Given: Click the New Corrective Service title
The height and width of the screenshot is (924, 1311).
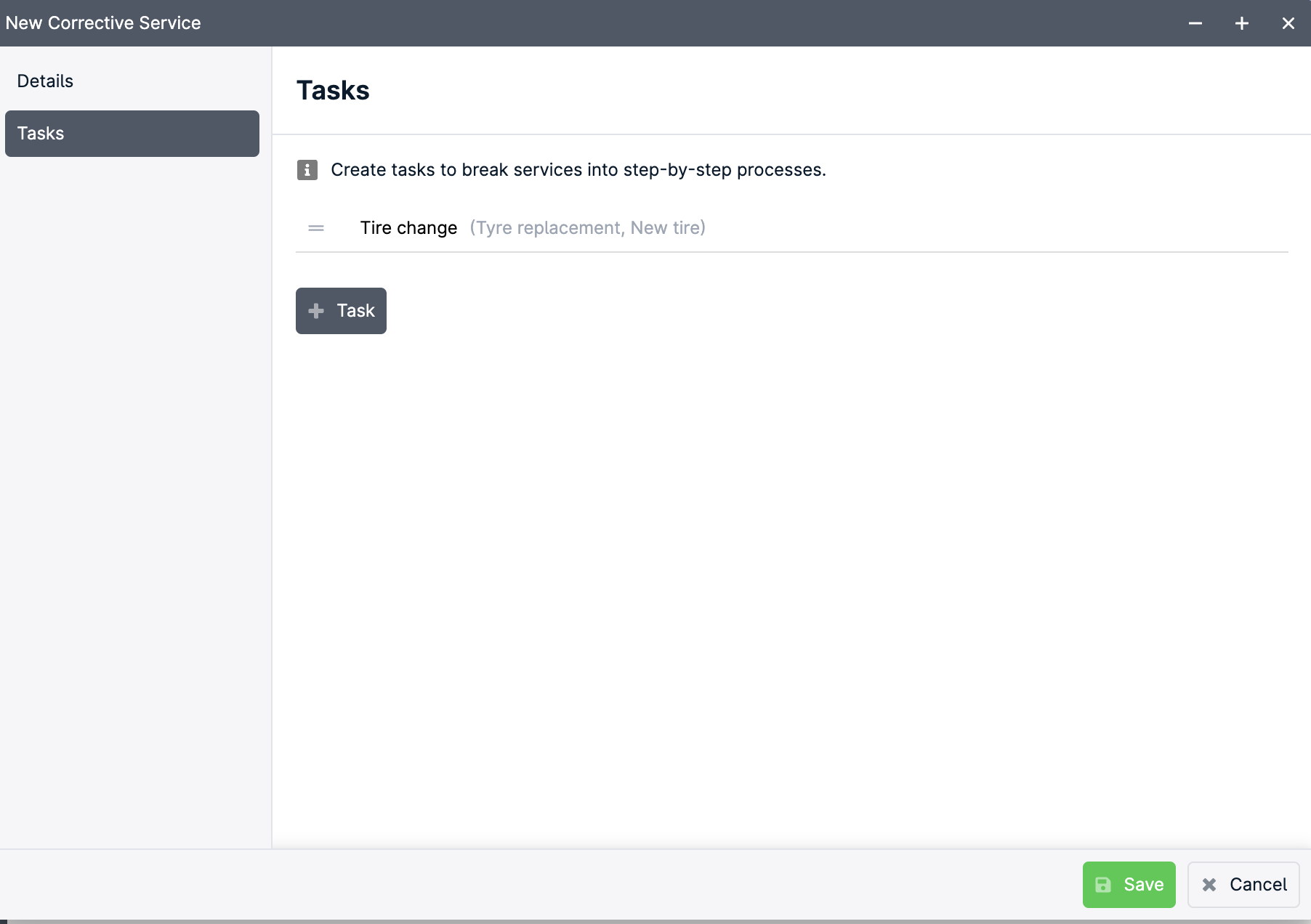Looking at the screenshot, I should pos(103,23).
